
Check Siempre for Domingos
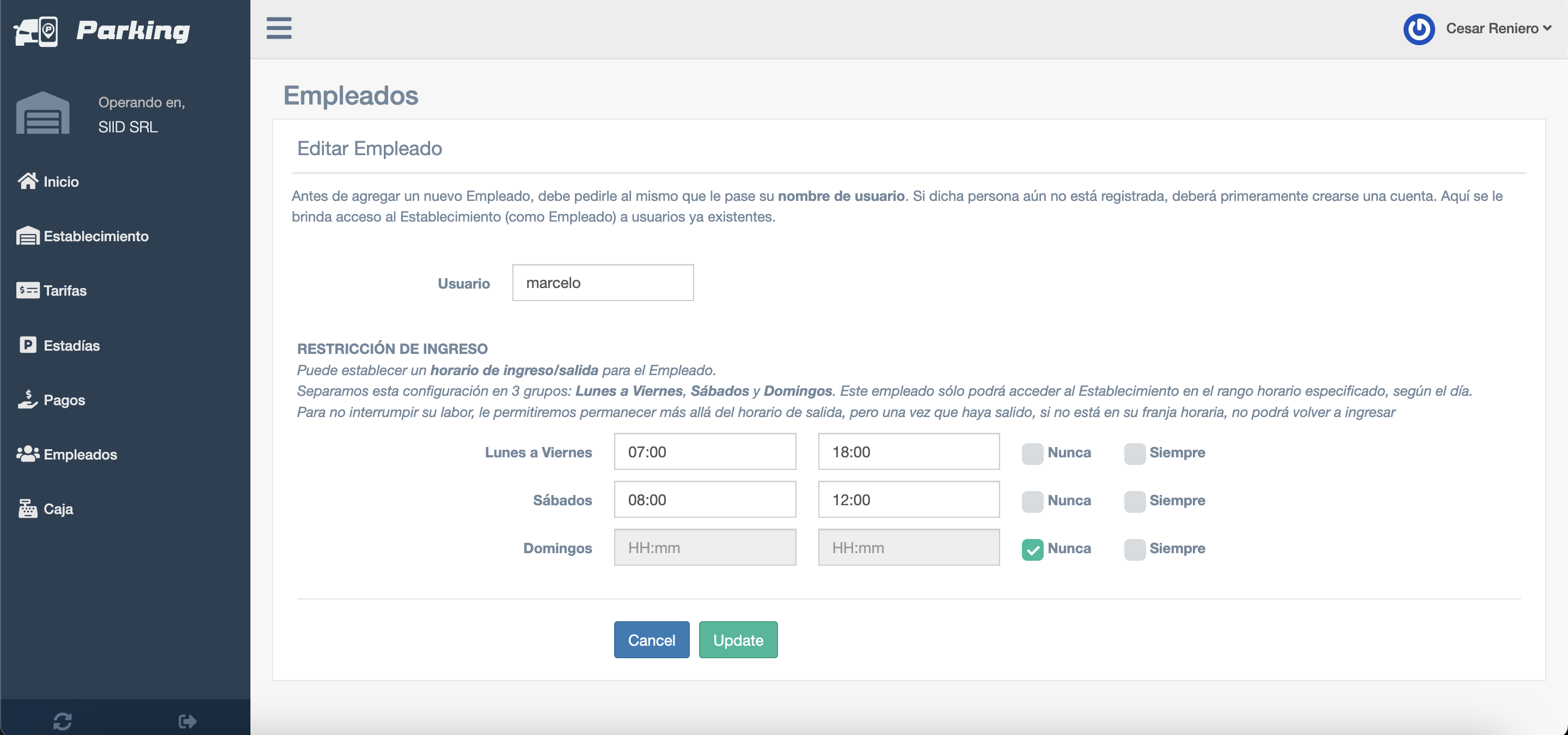pyautogui.click(x=1135, y=549)
